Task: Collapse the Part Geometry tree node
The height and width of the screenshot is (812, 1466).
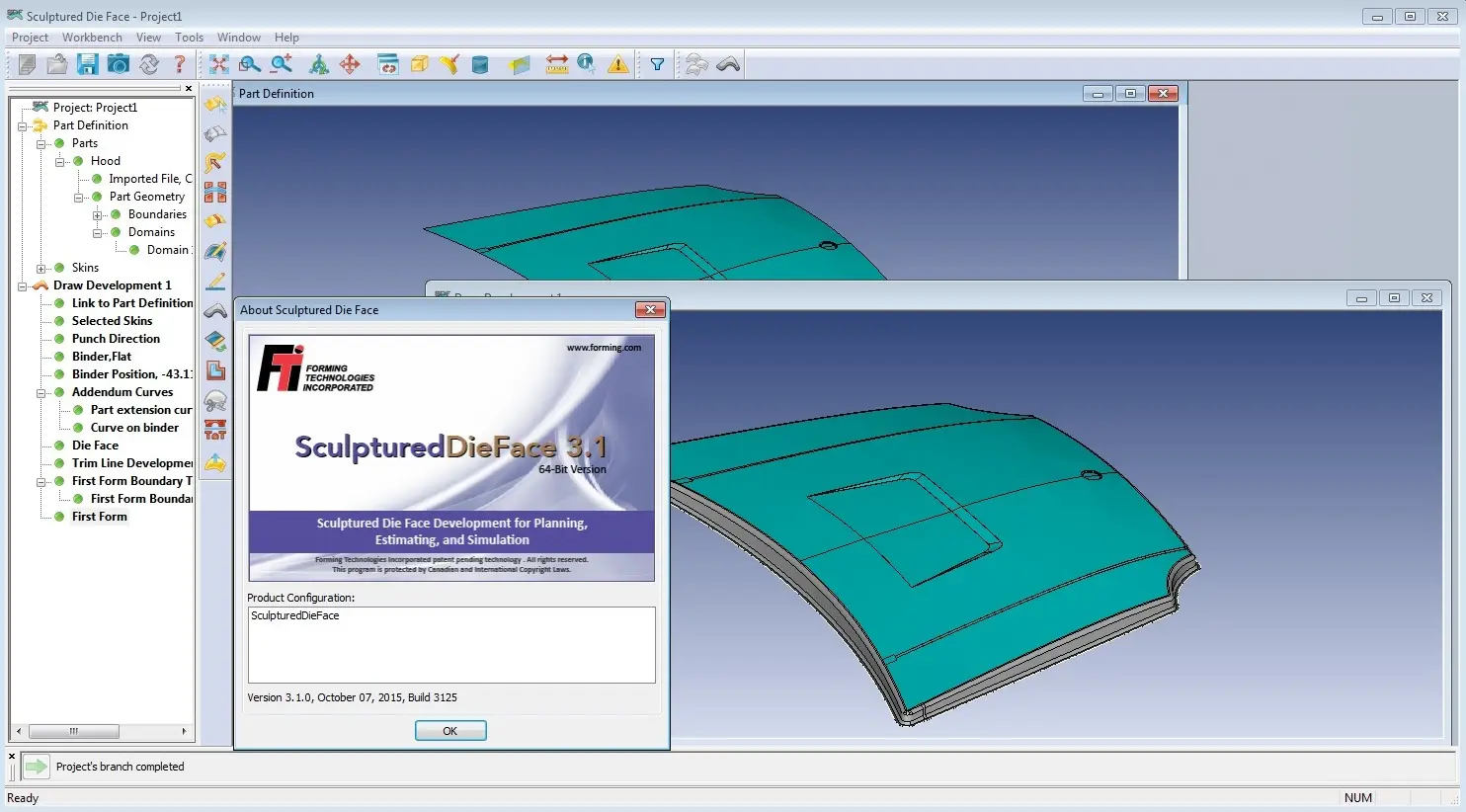Action: pyautogui.click(x=79, y=198)
